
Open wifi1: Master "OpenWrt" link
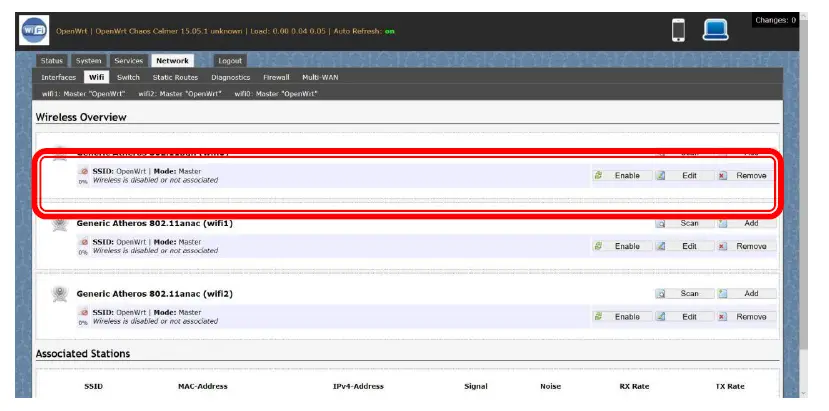coord(84,94)
